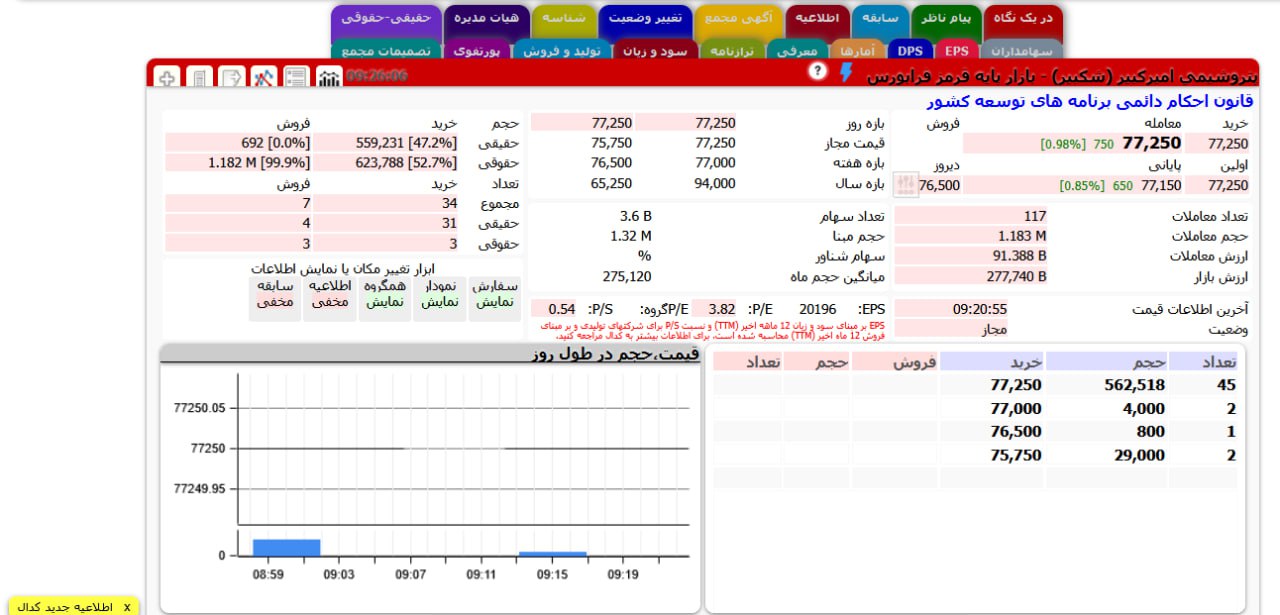
Task: Open the سهامداران tab
Action: pyautogui.click(x=1021, y=50)
